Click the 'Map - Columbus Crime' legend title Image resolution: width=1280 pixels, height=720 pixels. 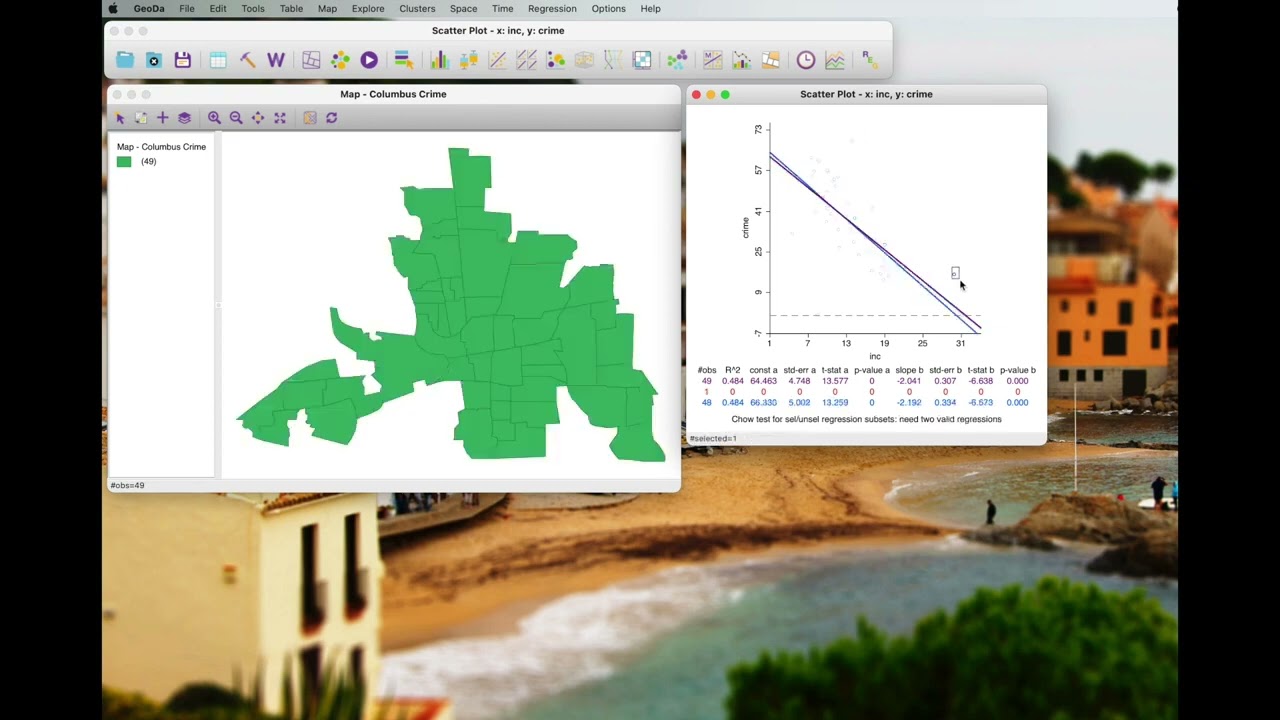pos(161,147)
